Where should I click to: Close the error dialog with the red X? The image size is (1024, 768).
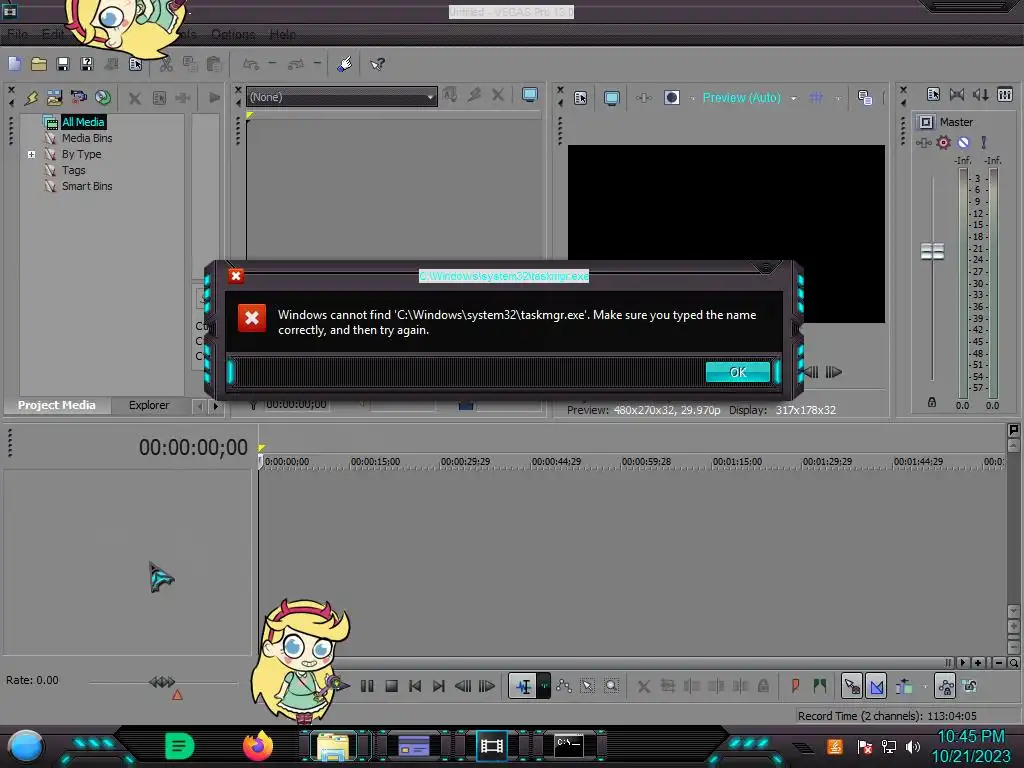tap(236, 276)
